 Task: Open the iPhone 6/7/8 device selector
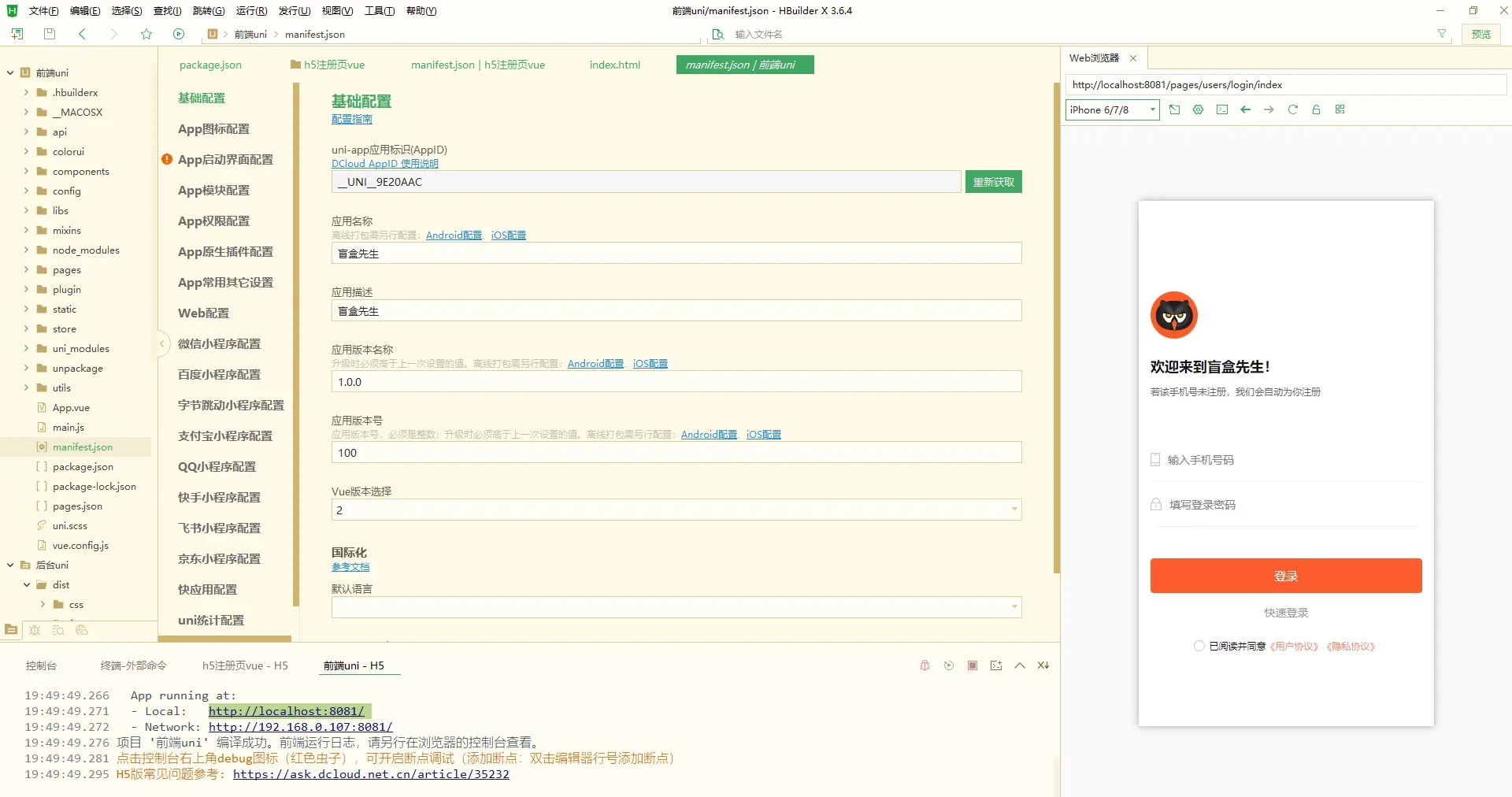(x=1111, y=109)
